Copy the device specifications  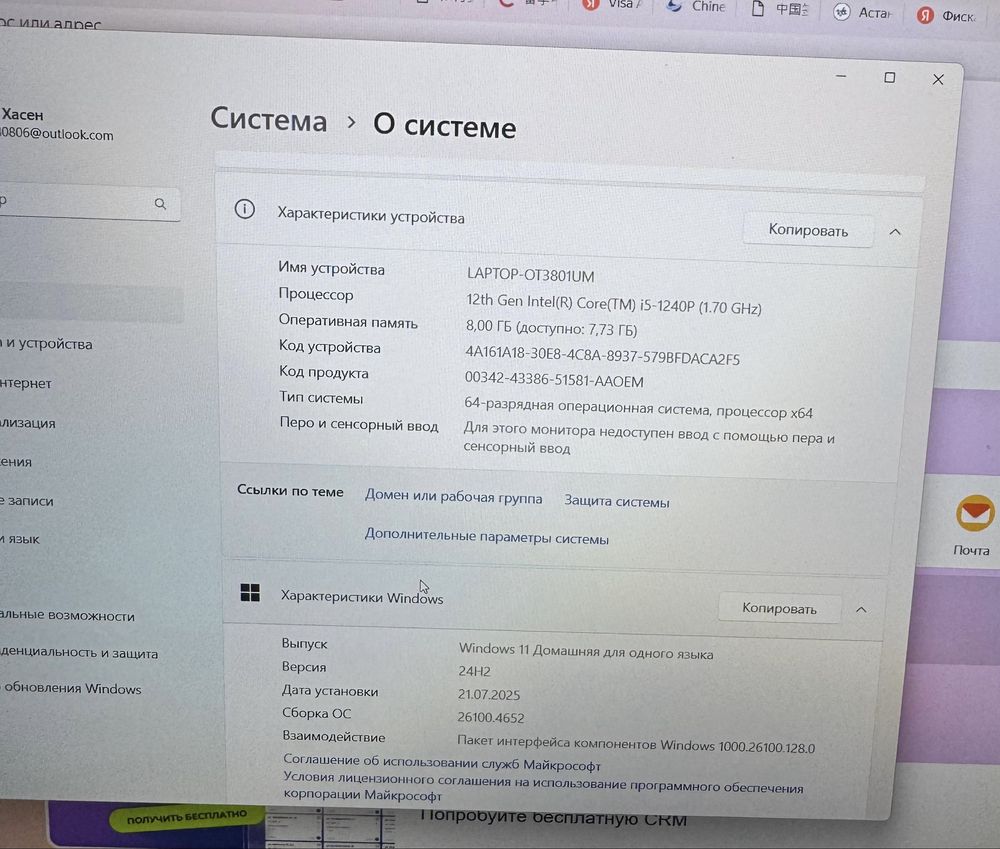click(x=807, y=230)
